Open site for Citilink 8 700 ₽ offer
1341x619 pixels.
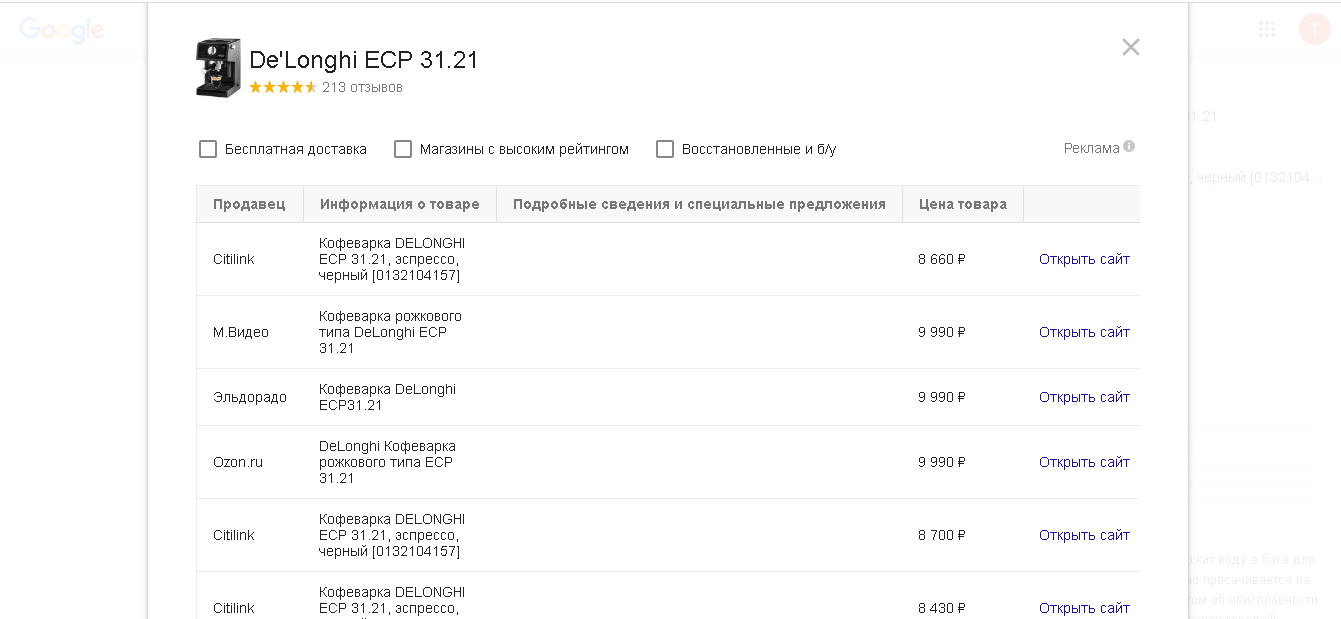coord(1084,535)
